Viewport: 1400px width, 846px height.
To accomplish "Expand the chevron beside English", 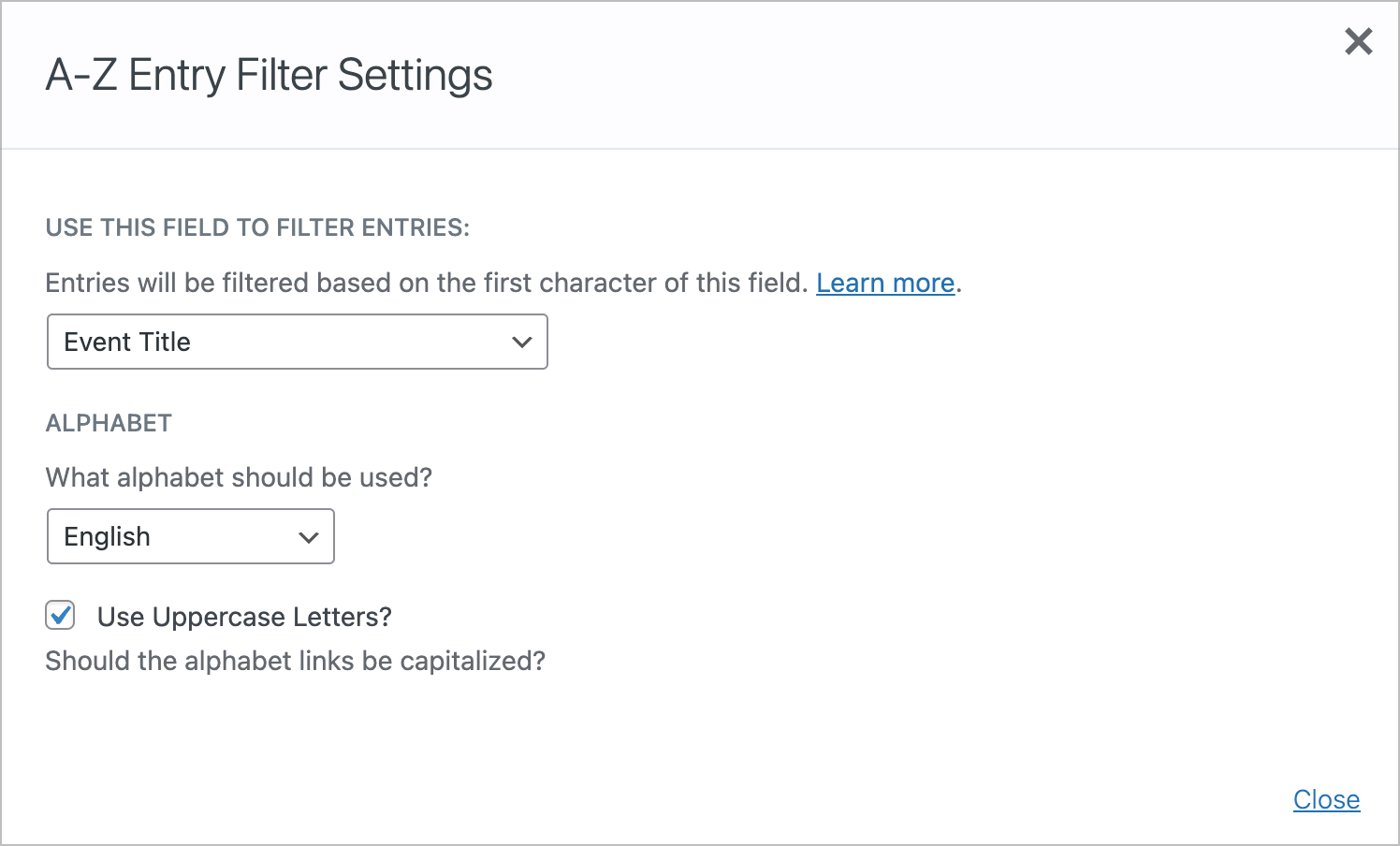I will click(x=308, y=537).
